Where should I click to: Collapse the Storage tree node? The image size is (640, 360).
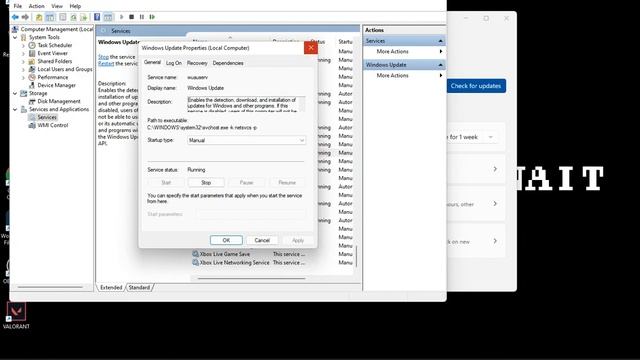[16, 93]
